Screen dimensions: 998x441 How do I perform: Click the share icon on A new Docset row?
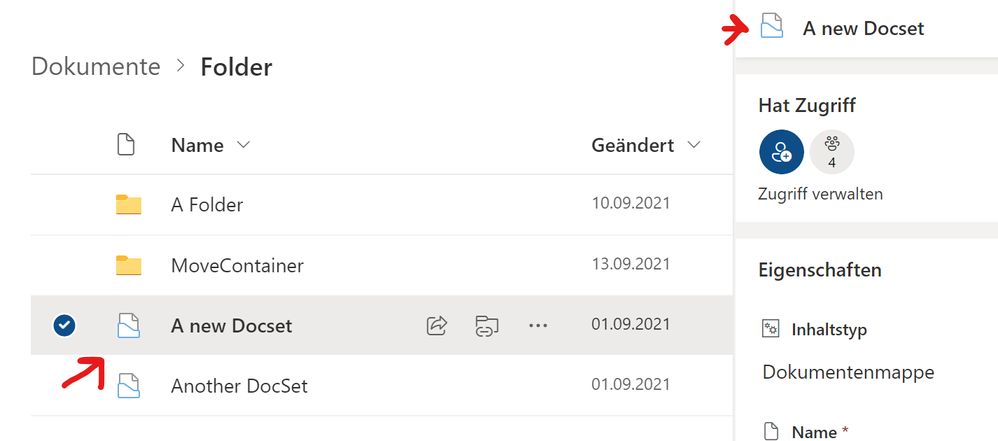click(x=436, y=325)
